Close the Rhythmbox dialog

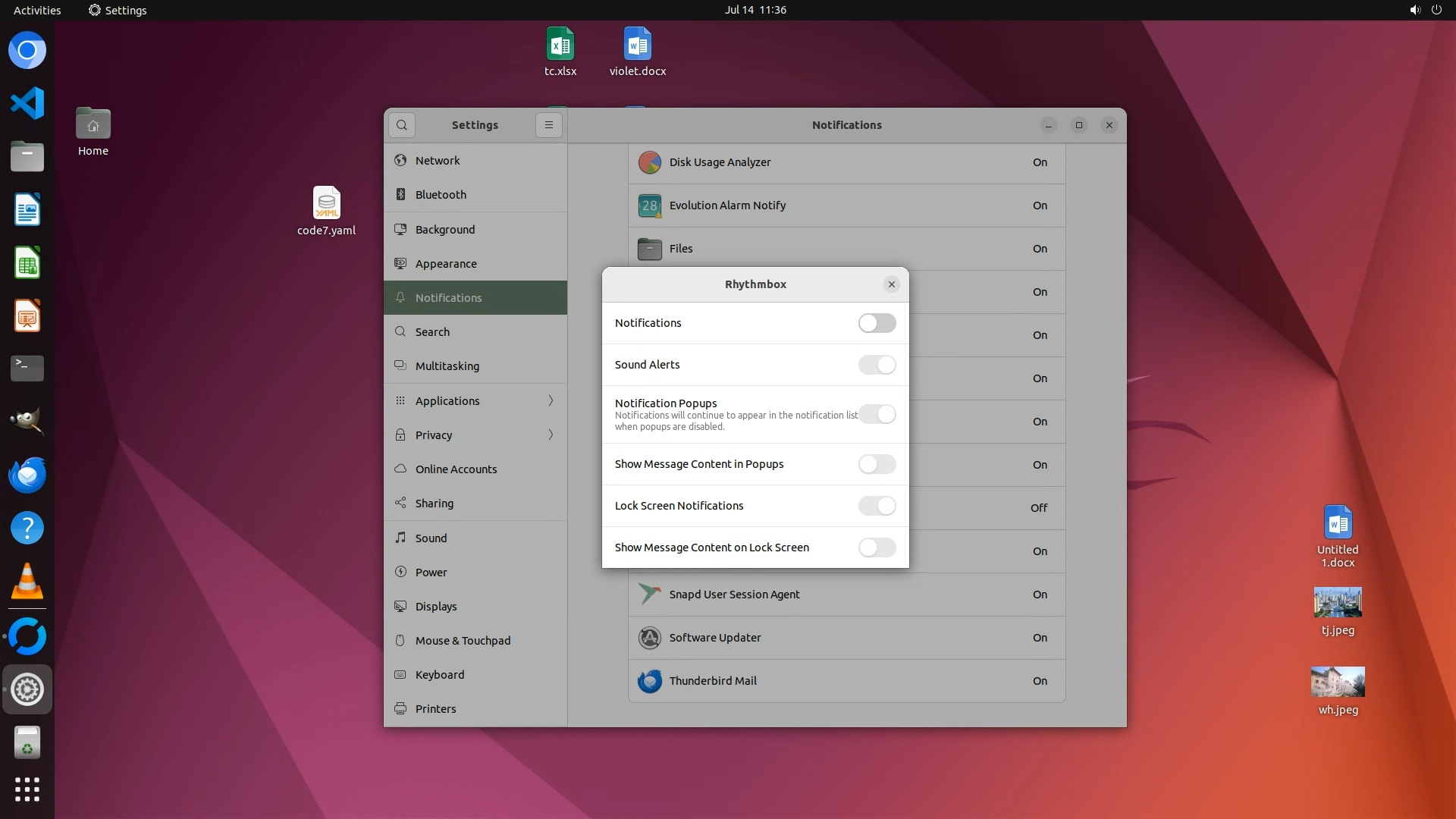pyautogui.click(x=891, y=284)
